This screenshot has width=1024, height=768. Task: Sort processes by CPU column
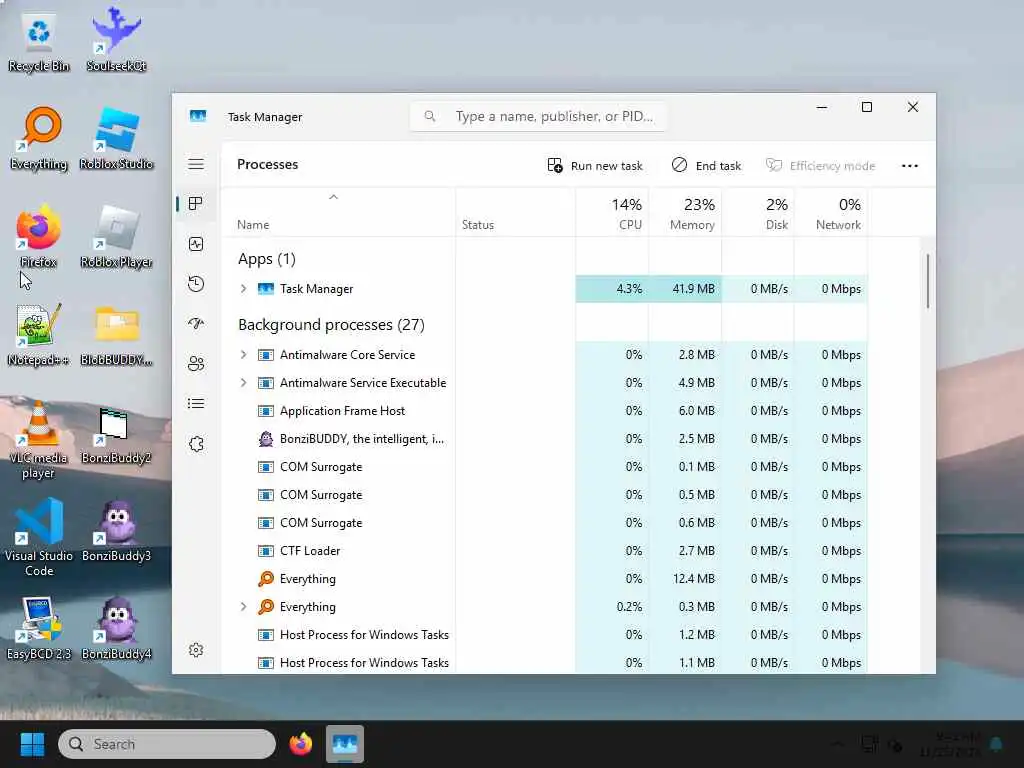point(612,212)
